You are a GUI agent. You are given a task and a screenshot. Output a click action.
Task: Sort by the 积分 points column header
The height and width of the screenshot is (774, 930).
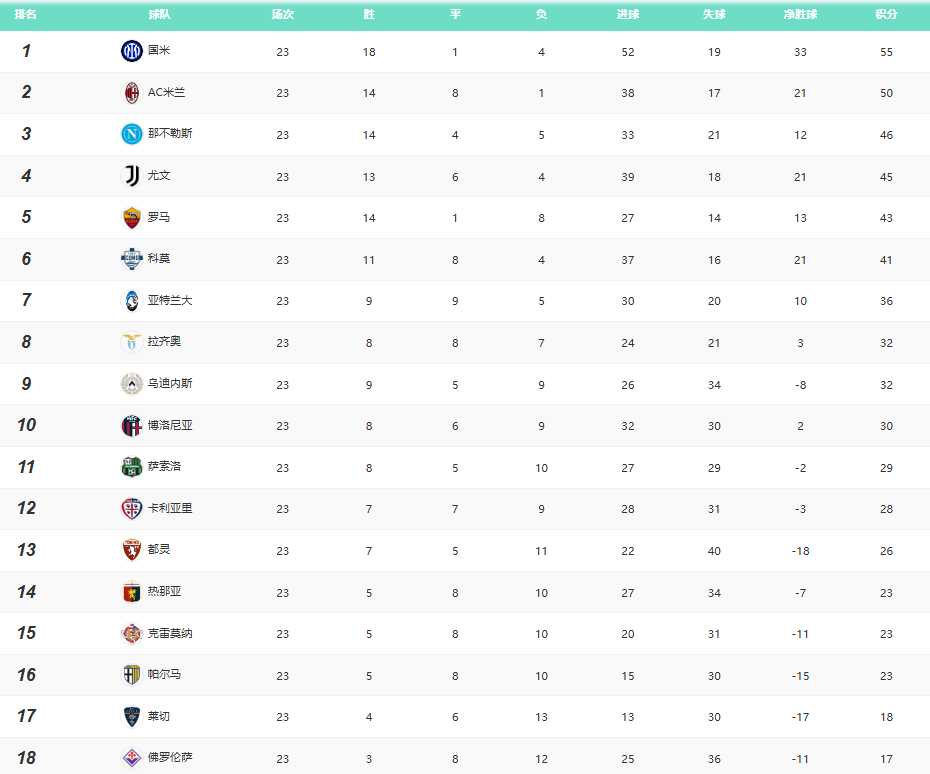point(886,15)
